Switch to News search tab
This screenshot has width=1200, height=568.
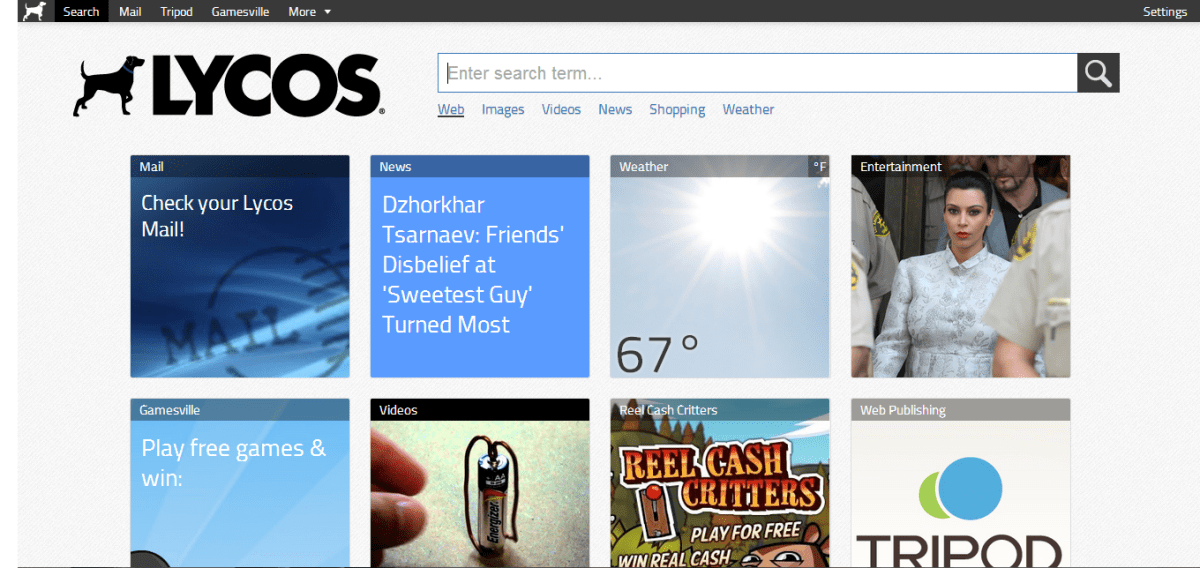click(615, 110)
